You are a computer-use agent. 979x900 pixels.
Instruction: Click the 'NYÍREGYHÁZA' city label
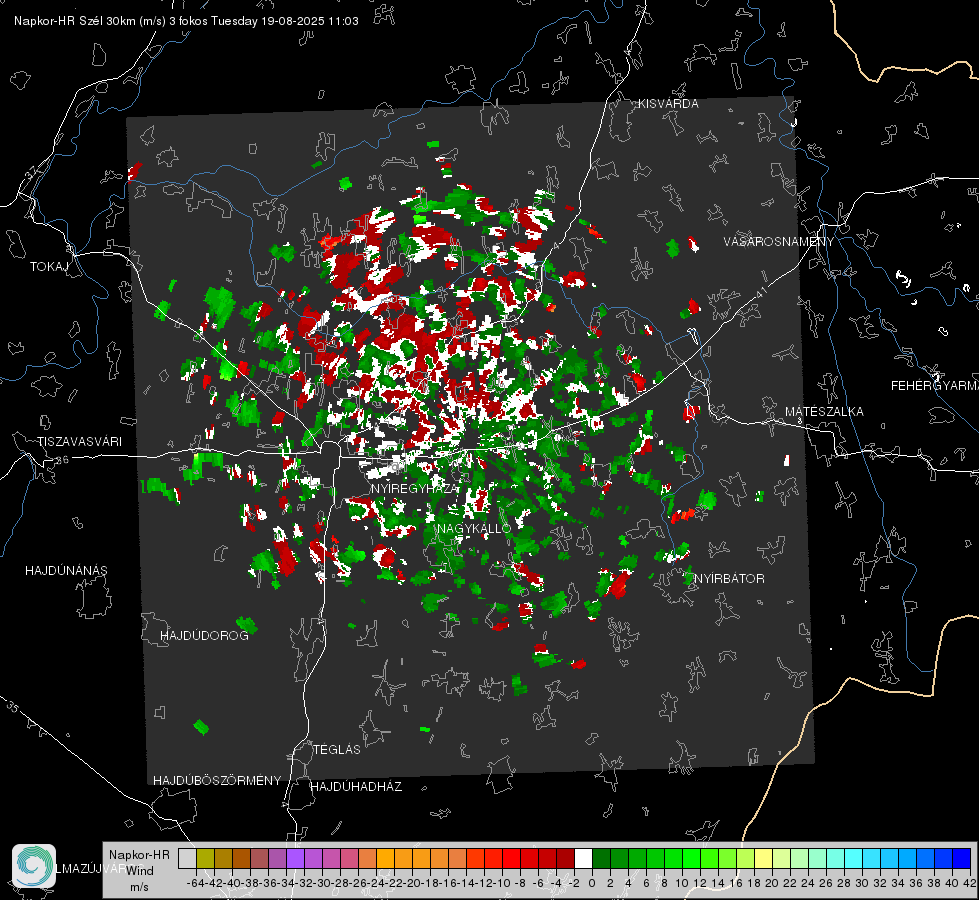[x=414, y=488]
